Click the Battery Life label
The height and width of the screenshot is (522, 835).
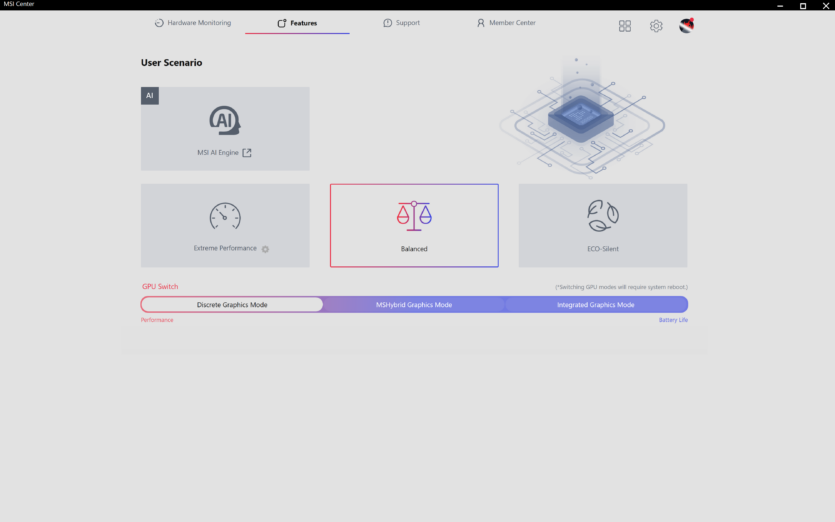pos(673,320)
